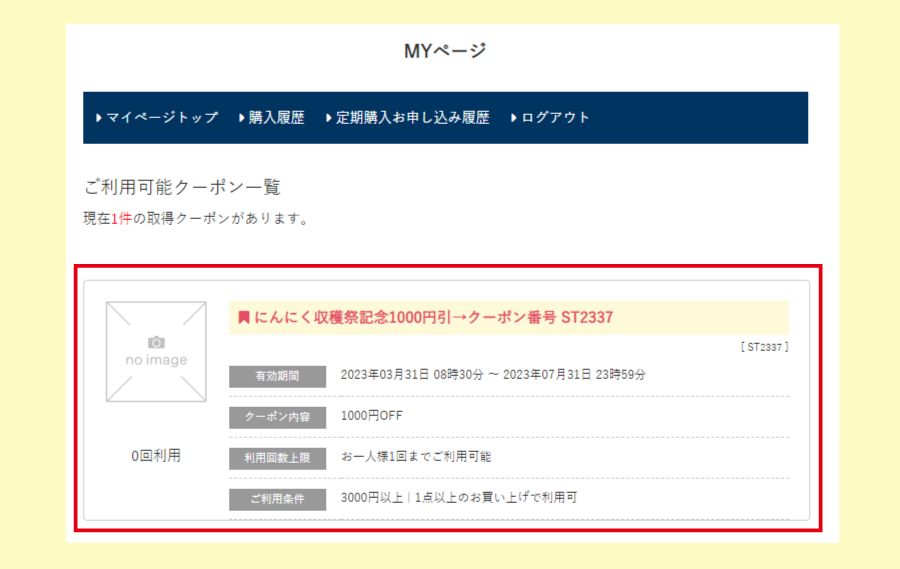Click the arrow before 購入履歴
900x569 pixels.
coord(242,118)
